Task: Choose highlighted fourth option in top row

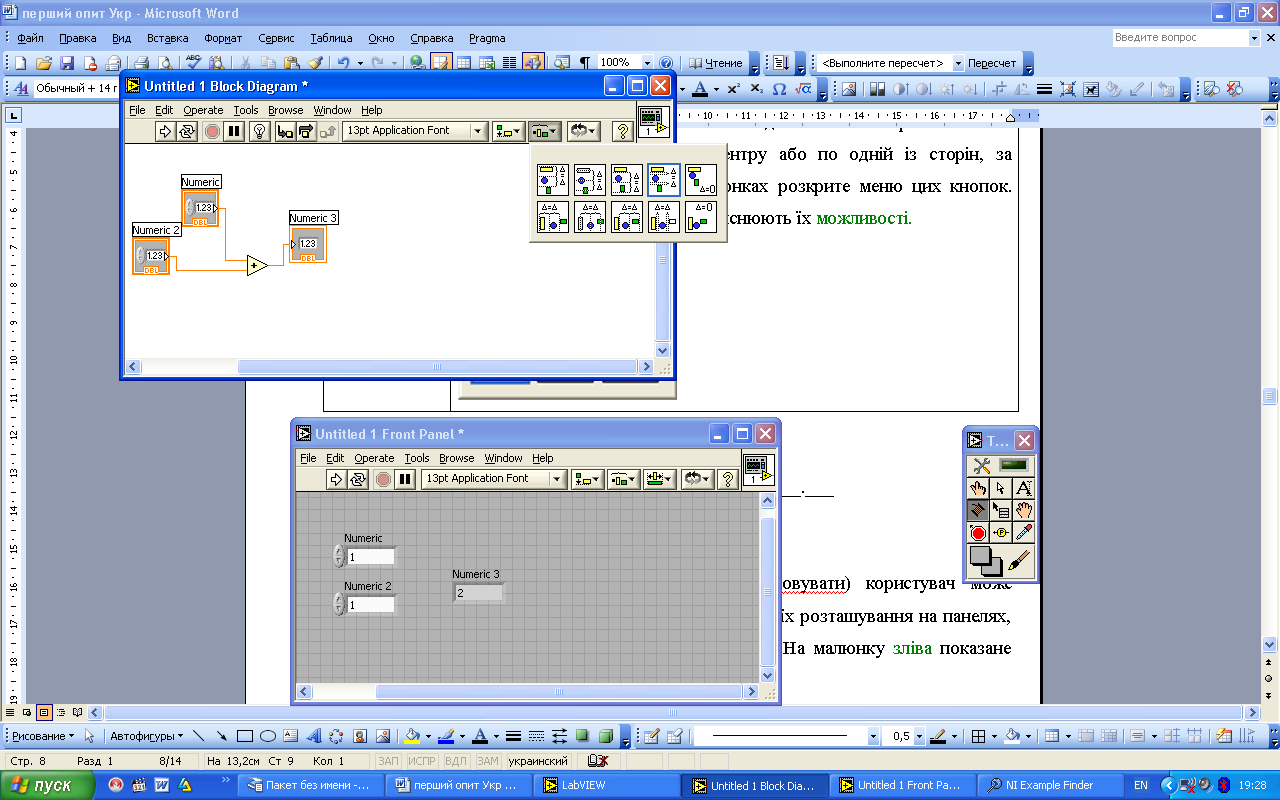Action: coord(664,180)
